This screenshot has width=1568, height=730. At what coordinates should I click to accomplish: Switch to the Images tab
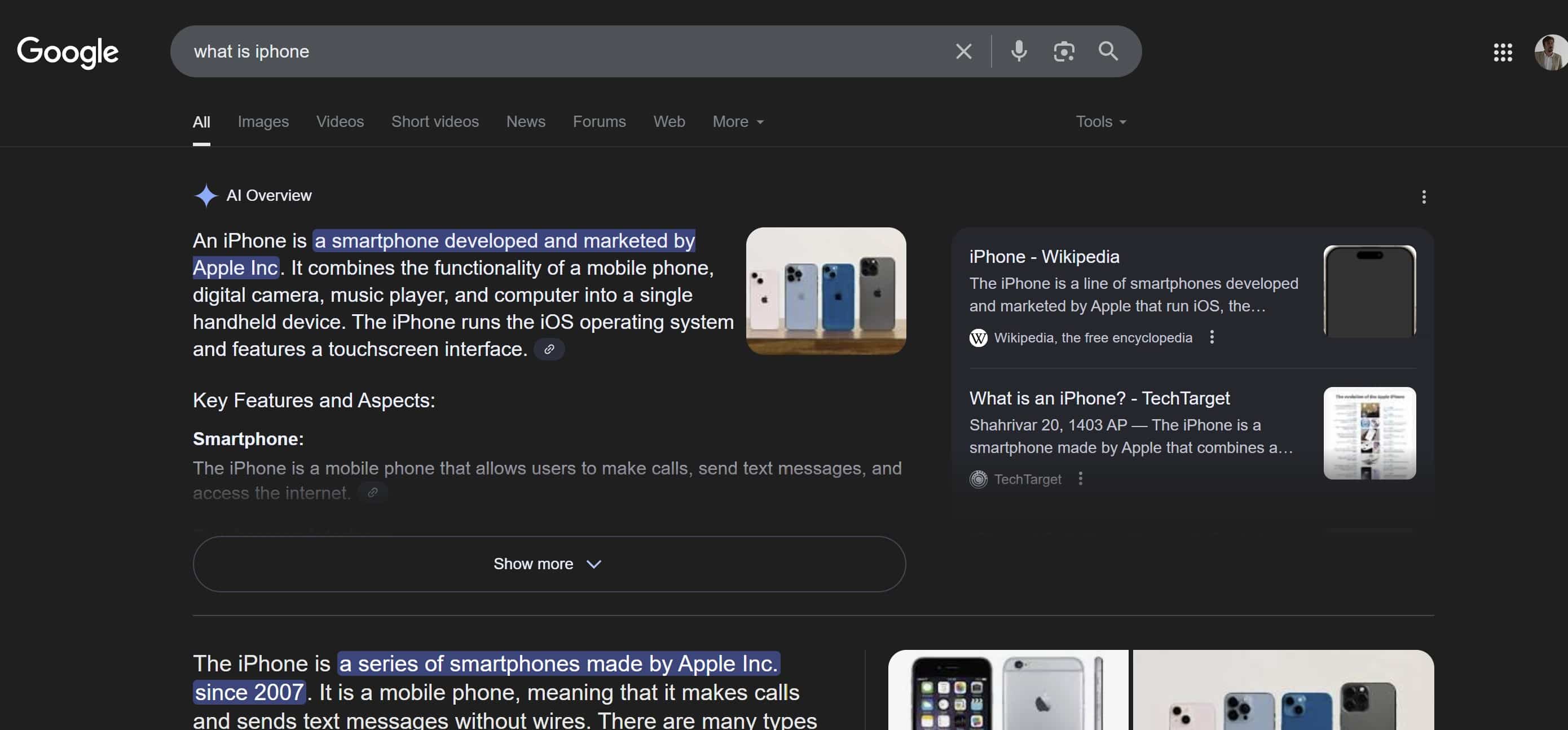(x=263, y=122)
